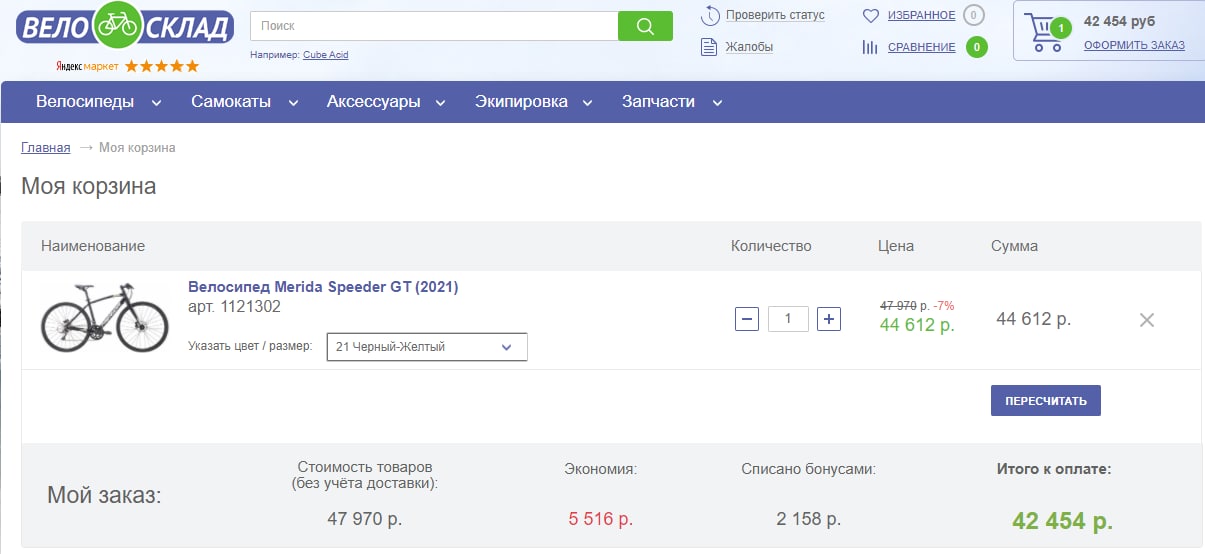Click the VeloSklad logo
Viewport: 1205px width, 554px height.
[125, 27]
